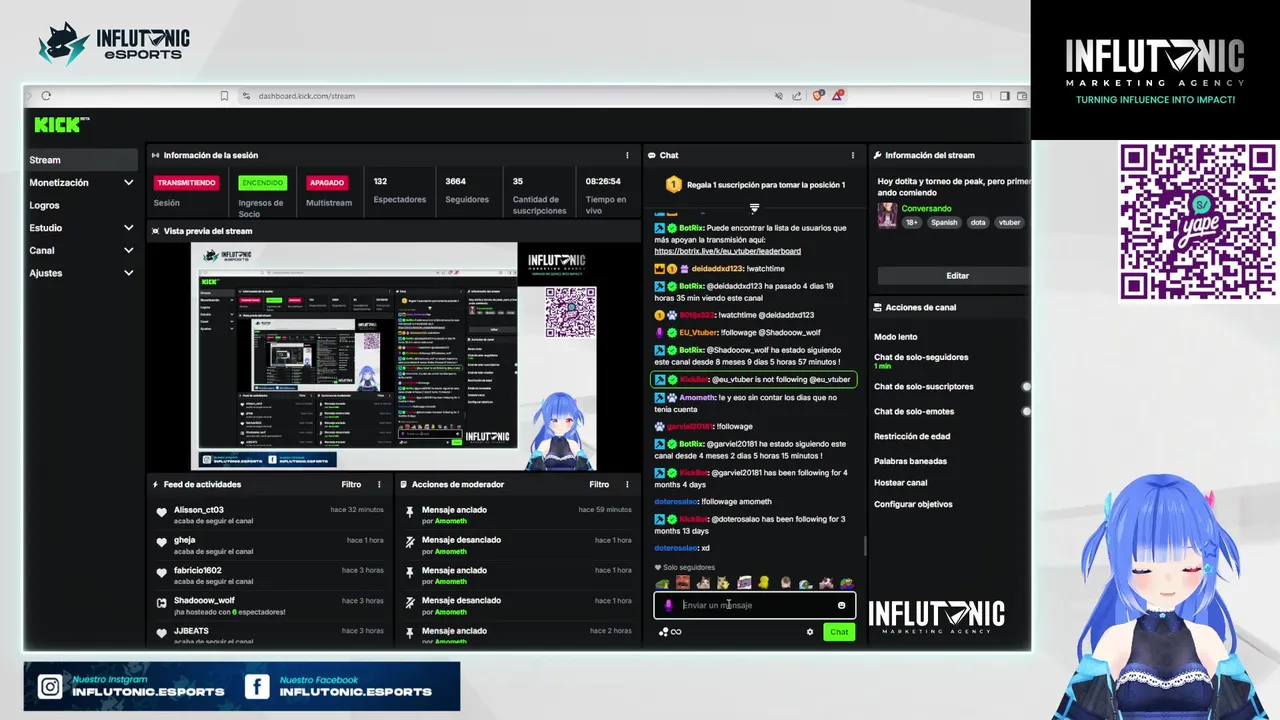Image resolution: width=1280 pixels, height=720 pixels.
Task: Open Restricción de edad setting
Action: [x=912, y=436]
